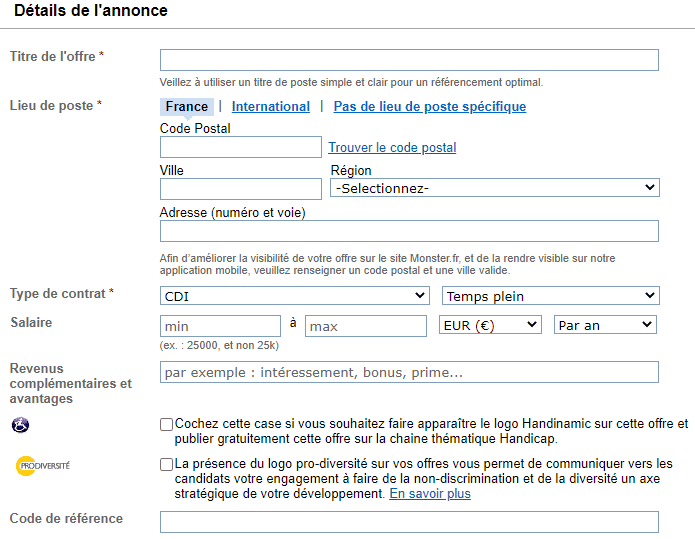
Task: Expand the CDI contract type dropdown
Action: point(295,296)
